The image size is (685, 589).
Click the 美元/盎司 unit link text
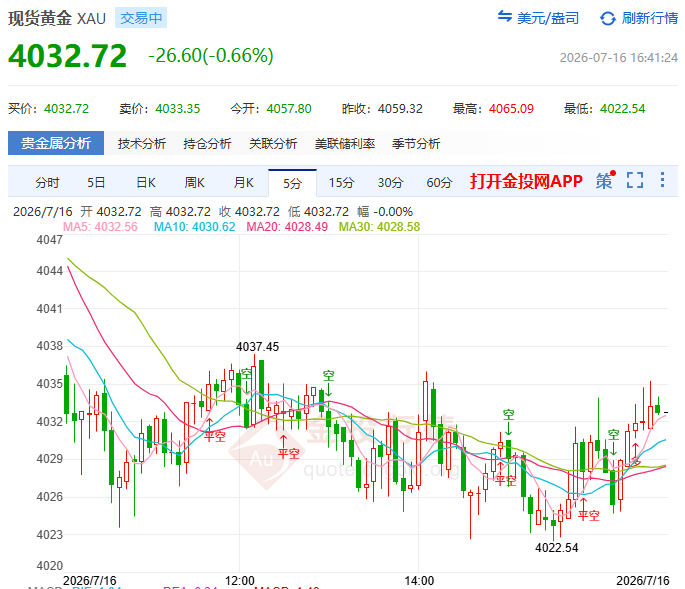[548, 18]
